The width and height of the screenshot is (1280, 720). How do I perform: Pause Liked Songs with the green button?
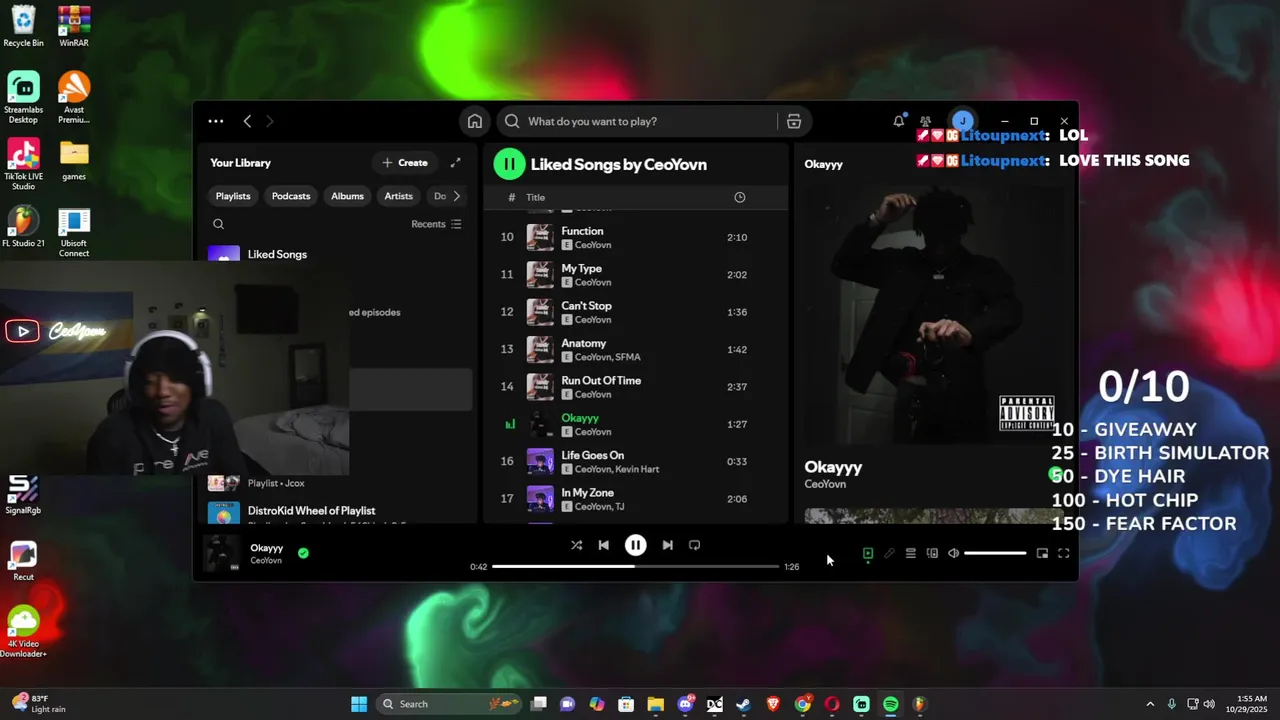pos(509,164)
